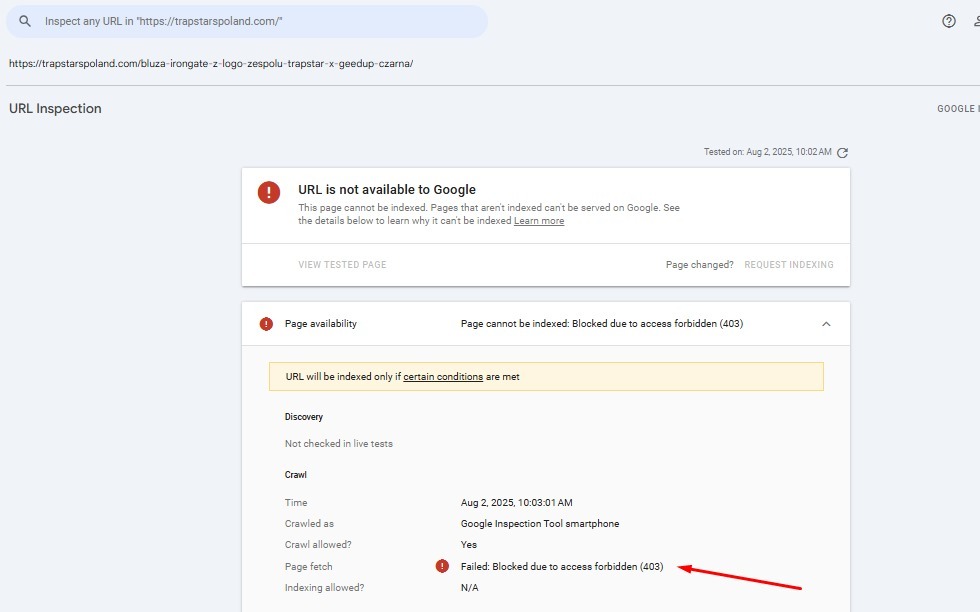Screen dimensions: 980x612
Task: Focus the Inspect any URL search field
Action: pyautogui.click(x=247, y=21)
